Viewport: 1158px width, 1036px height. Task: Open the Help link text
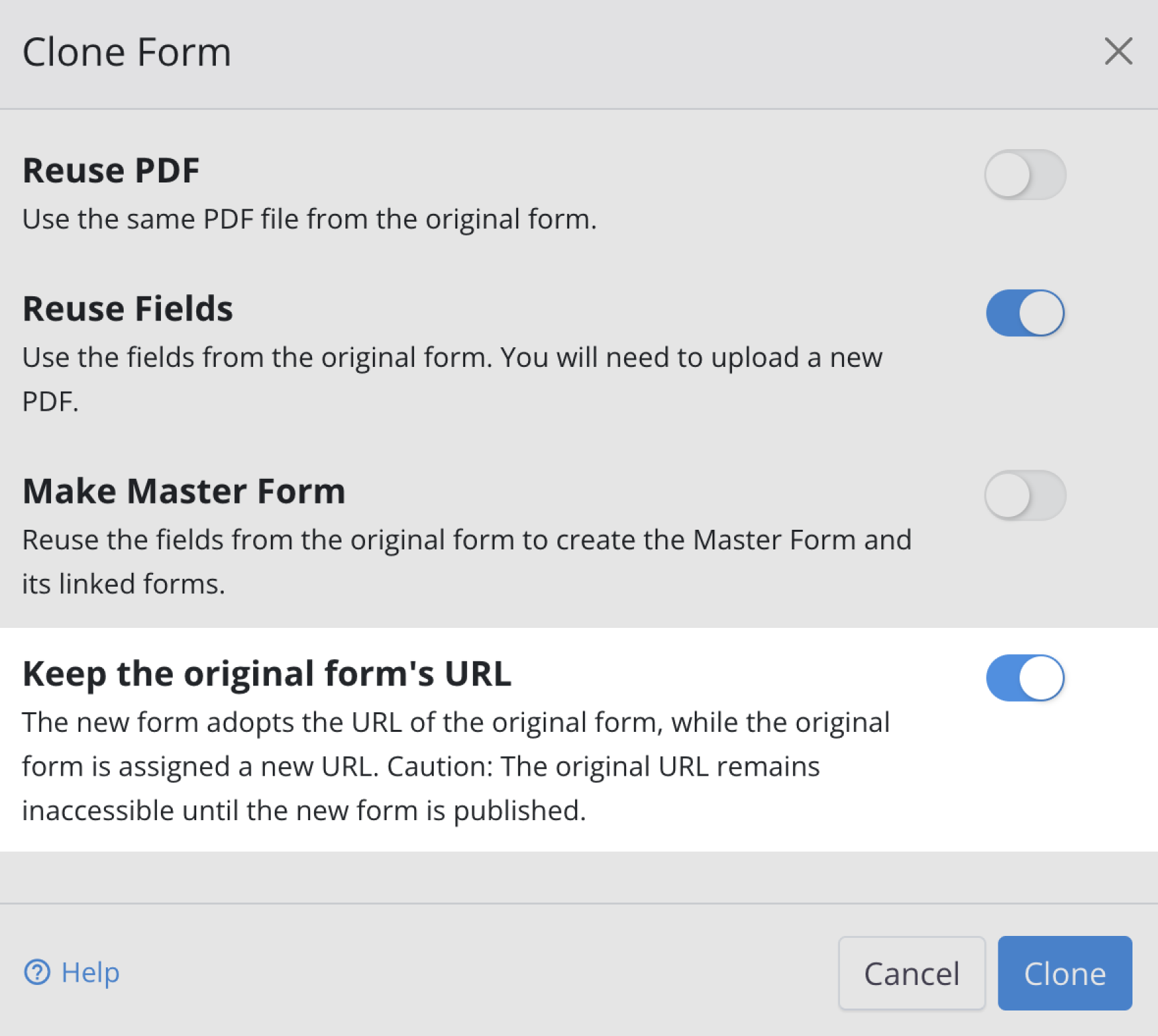[x=90, y=972]
